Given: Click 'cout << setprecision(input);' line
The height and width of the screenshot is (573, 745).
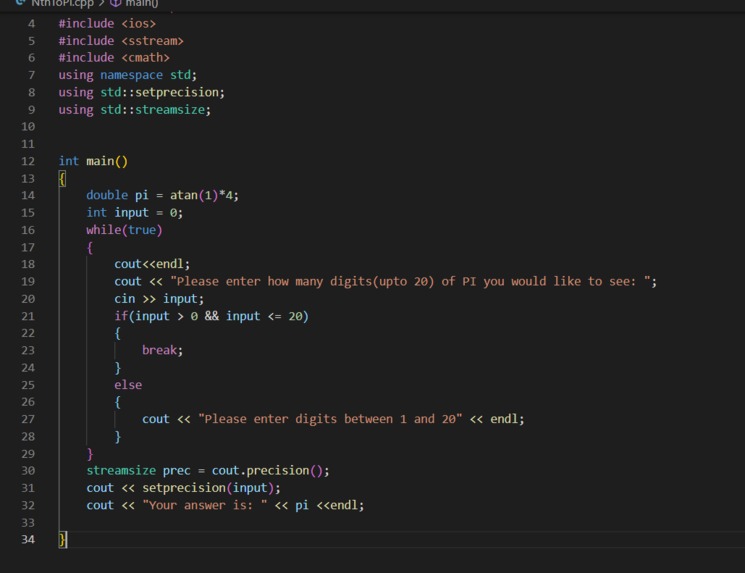Looking at the screenshot, I should (x=183, y=488).
